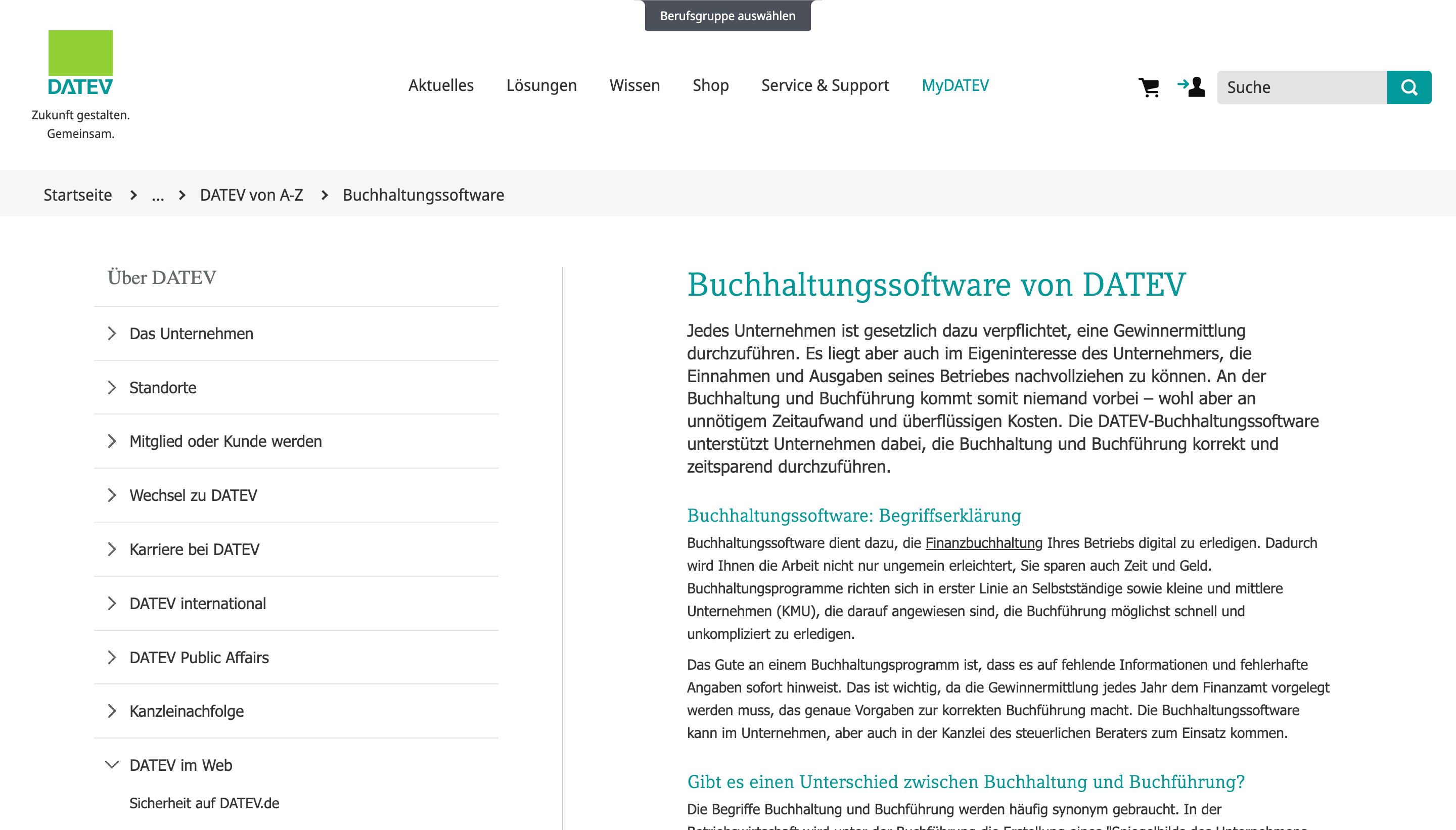Expand the Das Unternehmen chevron
Image resolution: width=1456 pixels, height=830 pixels.
click(112, 334)
